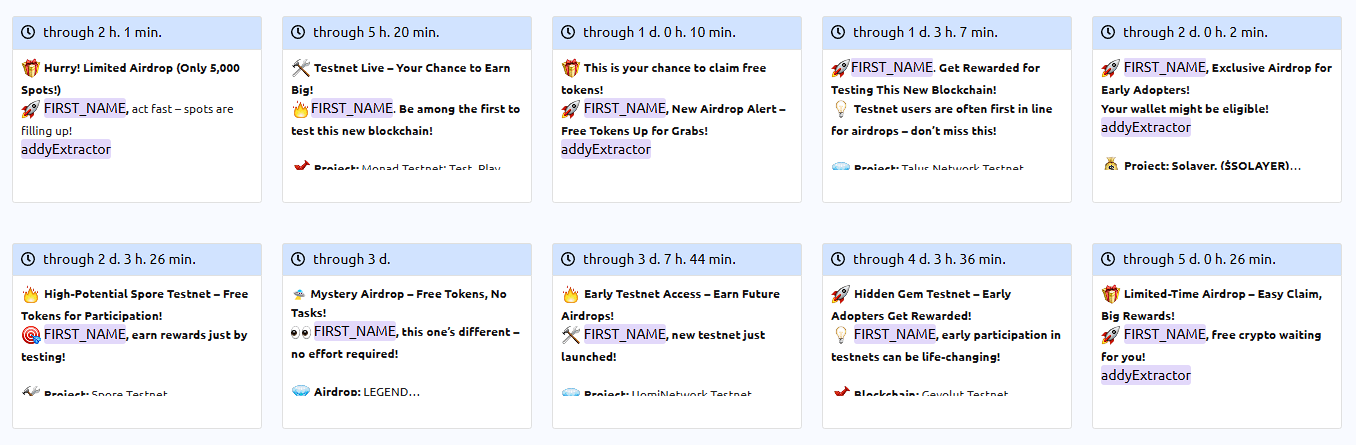Click the money bag emoji next to "Project: Solayer"
Image resolution: width=1356 pixels, height=445 pixels.
click(1110, 165)
